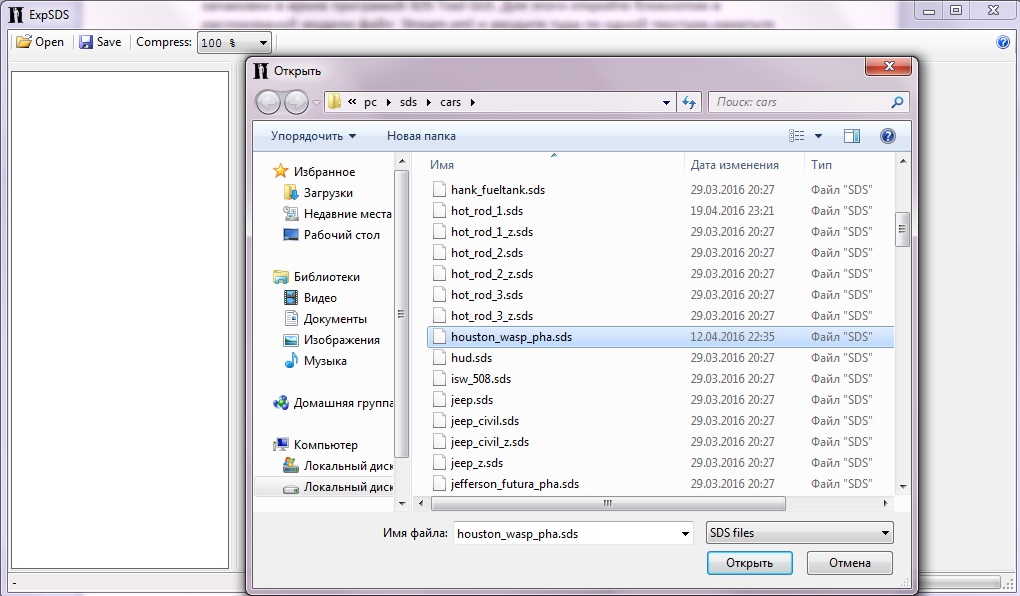Select Загрузки in the favorites sidebar
Screen dimensions: 1020x596
(328, 193)
